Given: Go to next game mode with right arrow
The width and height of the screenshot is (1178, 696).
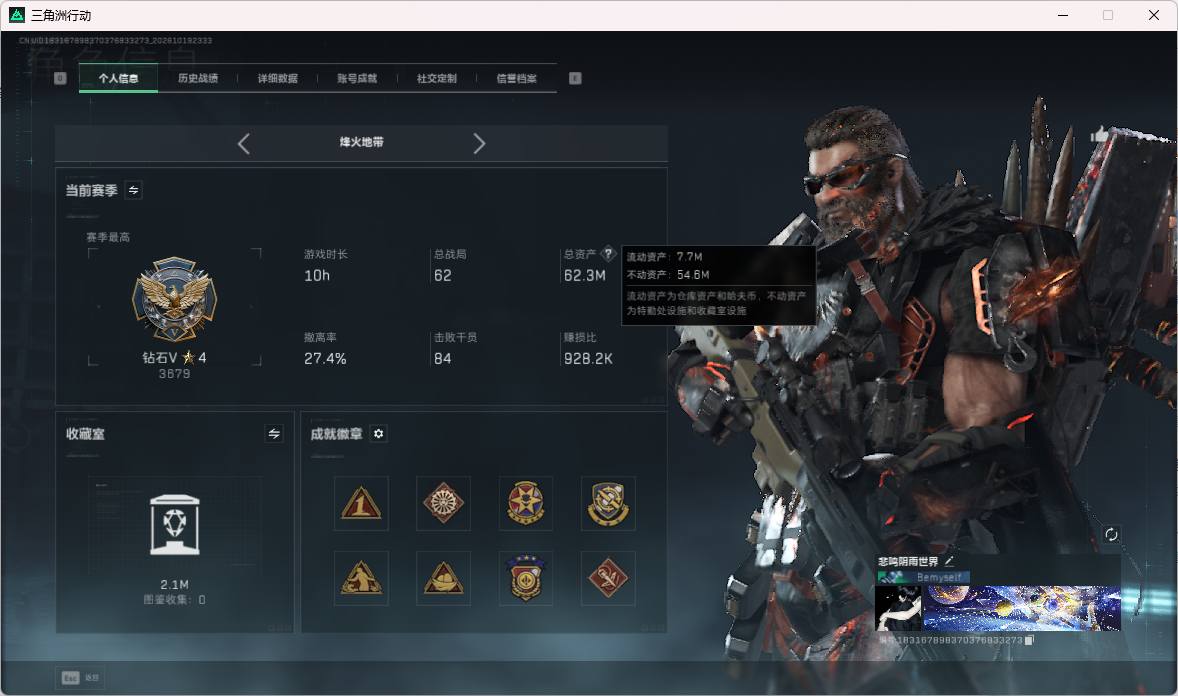Looking at the screenshot, I should coord(479,144).
